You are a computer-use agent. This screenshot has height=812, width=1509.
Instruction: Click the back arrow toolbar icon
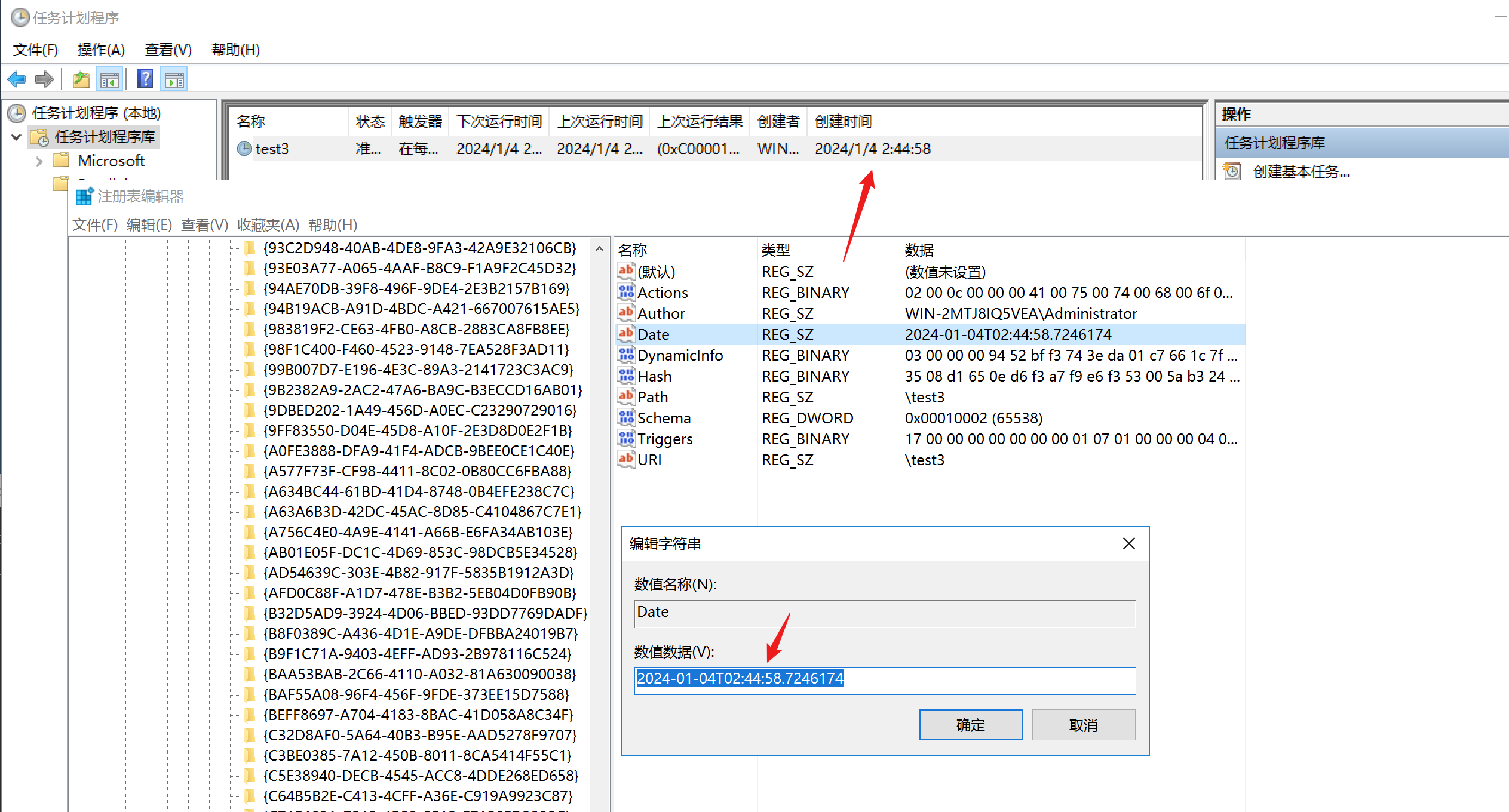pyautogui.click(x=17, y=79)
